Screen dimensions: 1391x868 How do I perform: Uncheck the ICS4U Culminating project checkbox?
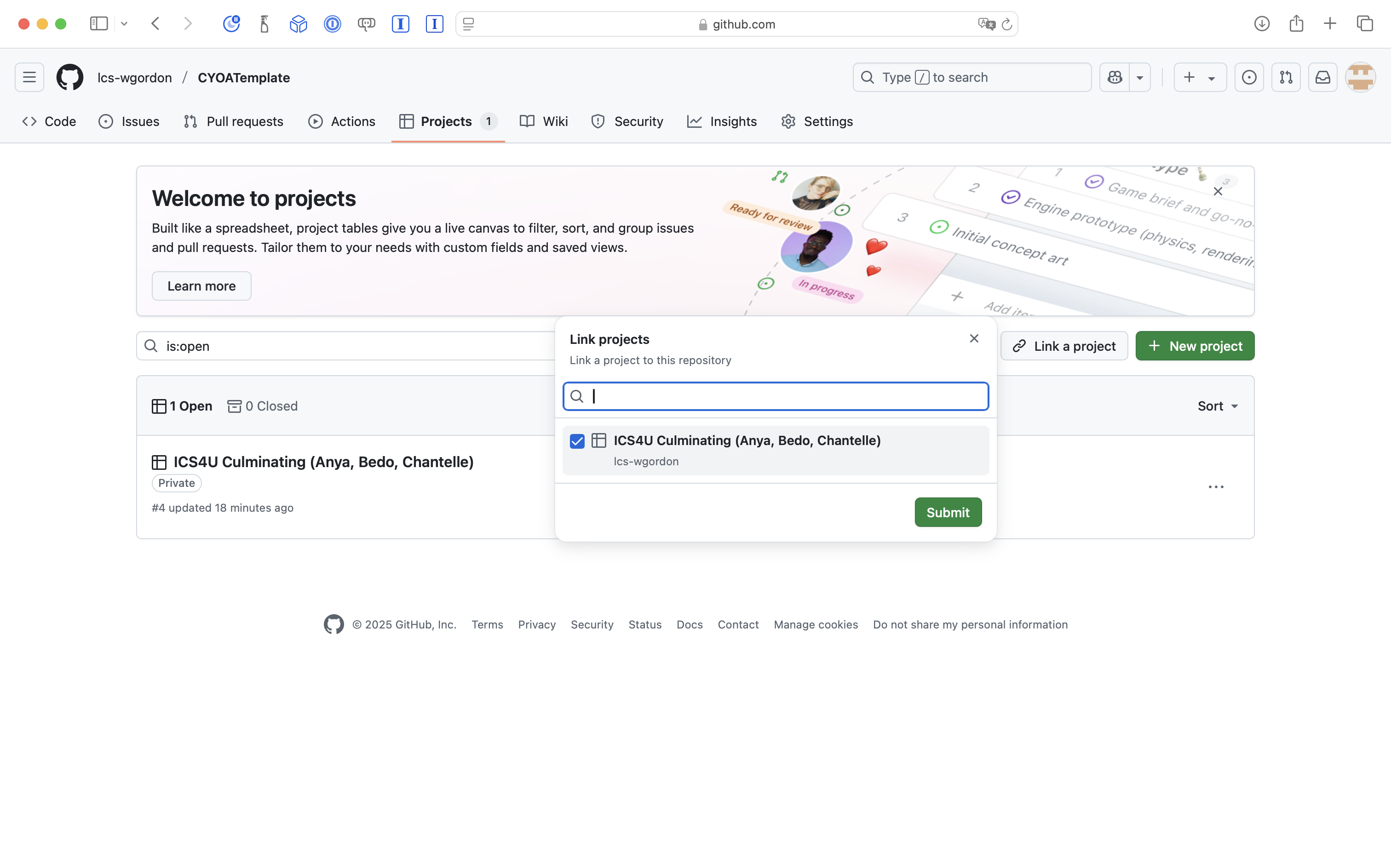[577, 441]
